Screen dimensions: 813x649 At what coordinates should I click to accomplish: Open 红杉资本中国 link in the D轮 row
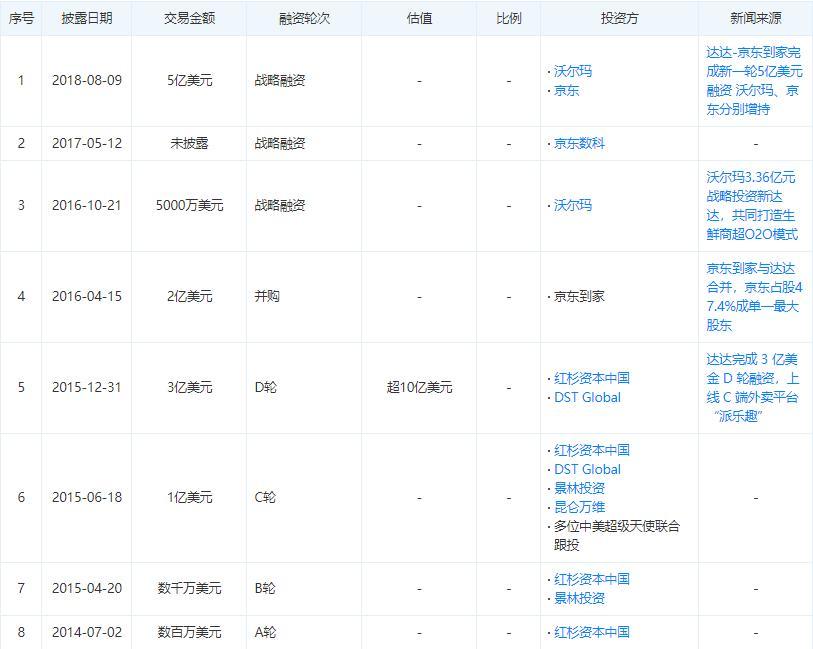pos(592,378)
